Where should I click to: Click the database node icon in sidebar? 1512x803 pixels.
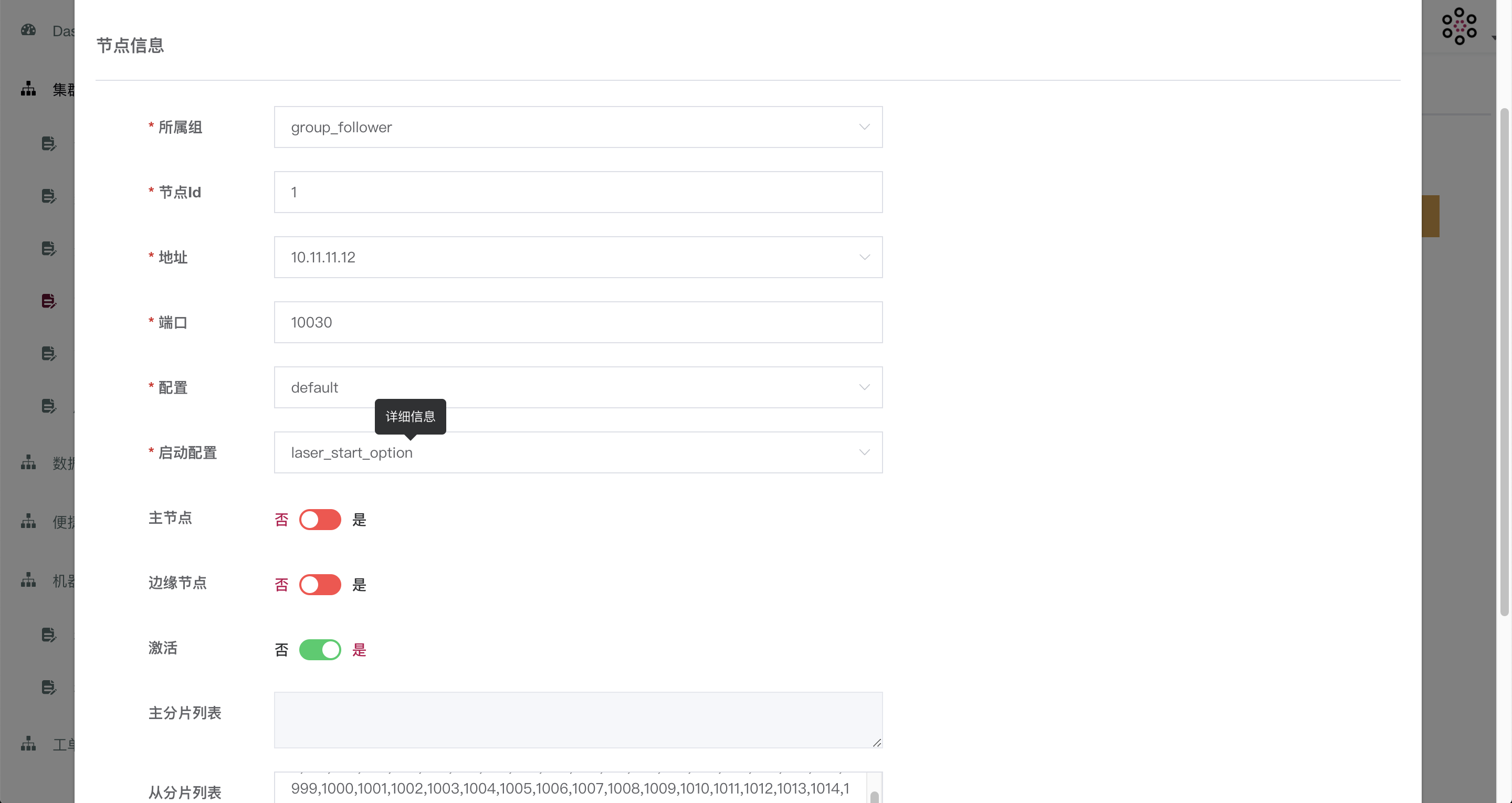tap(48, 301)
